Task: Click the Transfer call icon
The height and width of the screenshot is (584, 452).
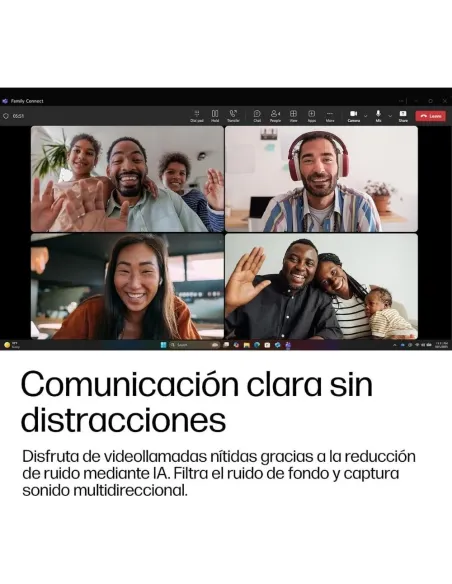Action: point(233,116)
